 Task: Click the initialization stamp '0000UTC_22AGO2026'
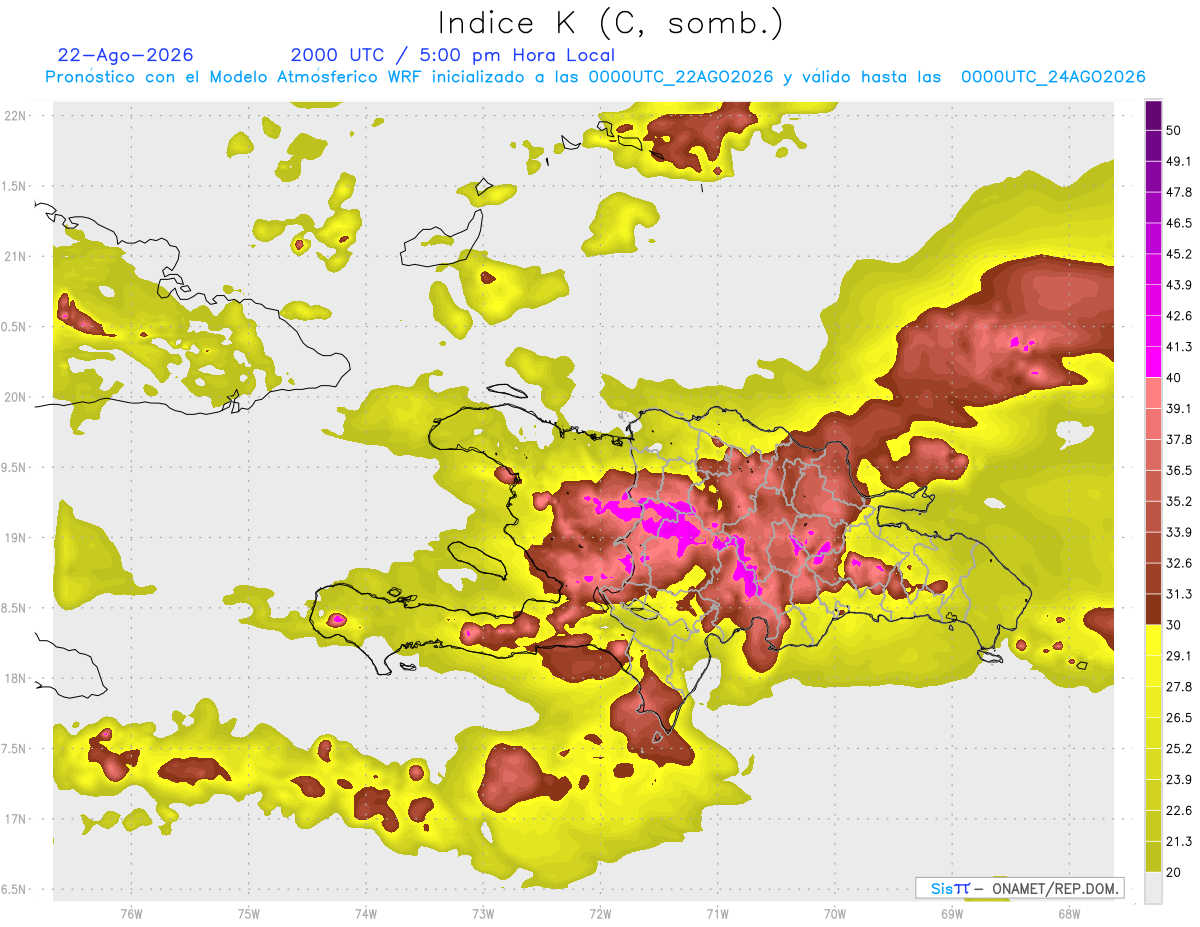pos(681,77)
